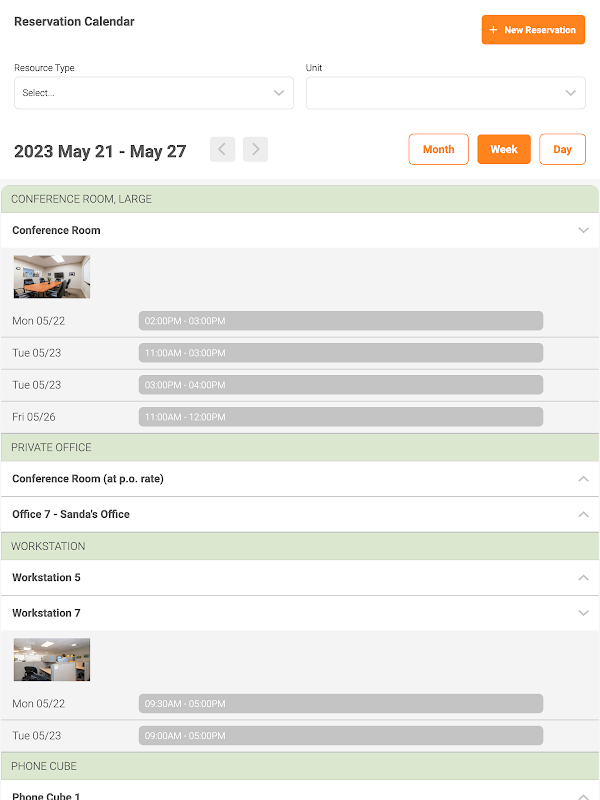Switch to Month view
This screenshot has width=600, height=800.
pos(438,149)
